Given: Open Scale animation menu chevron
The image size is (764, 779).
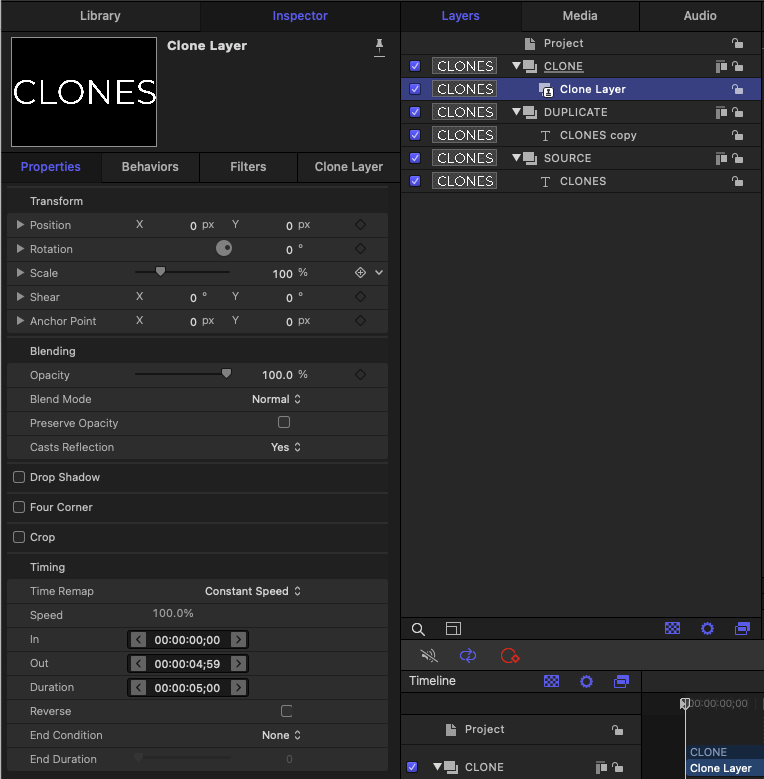Looking at the screenshot, I should 379,273.
